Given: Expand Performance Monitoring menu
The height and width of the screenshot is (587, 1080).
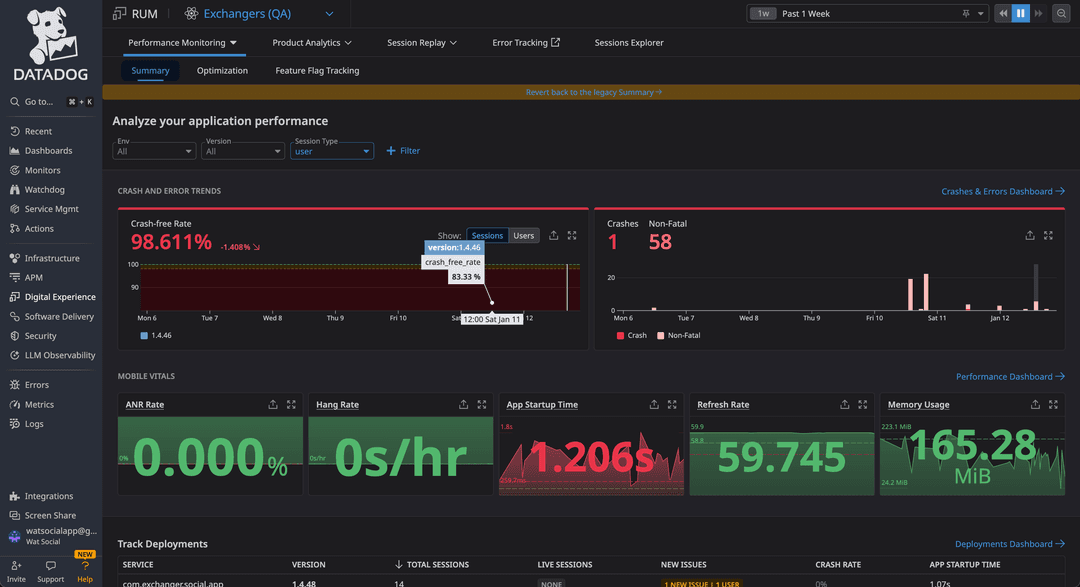Looking at the screenshot, I should 183,43.
